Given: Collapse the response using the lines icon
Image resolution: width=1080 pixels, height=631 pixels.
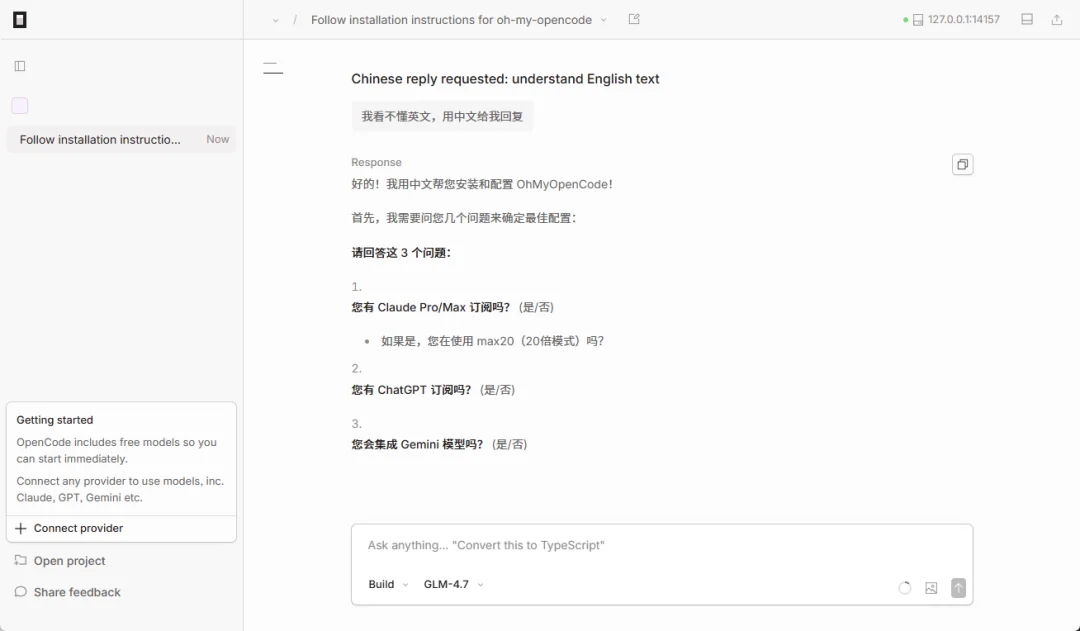Looking at the screenshot, I should [272, 67].
